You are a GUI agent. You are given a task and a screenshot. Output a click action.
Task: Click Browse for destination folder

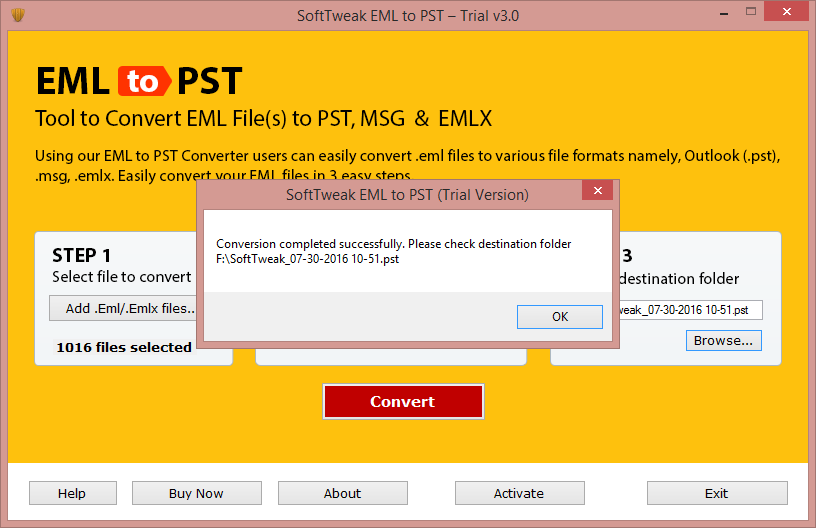[723, 341]
